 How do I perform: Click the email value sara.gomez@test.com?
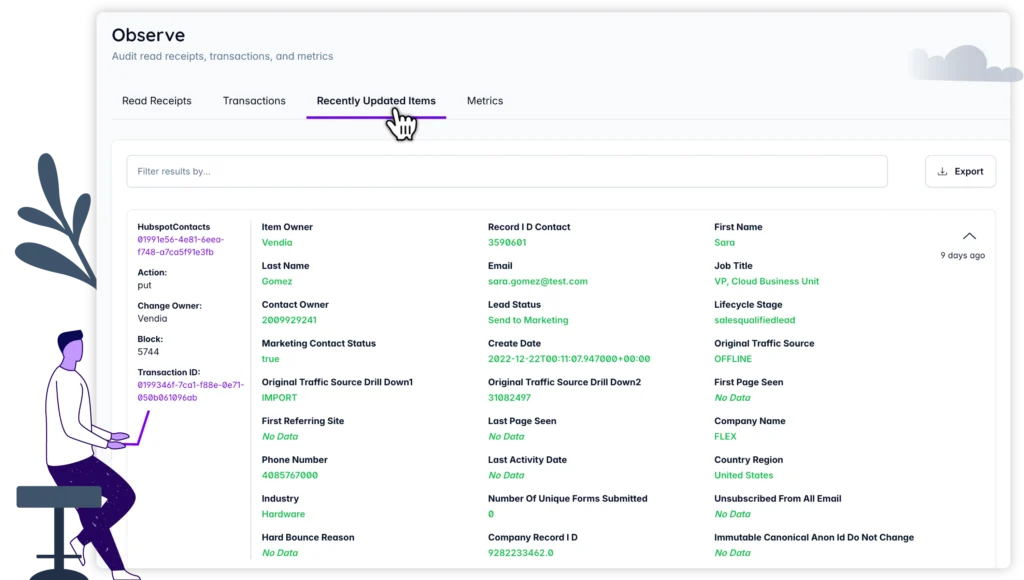[537, 282]
